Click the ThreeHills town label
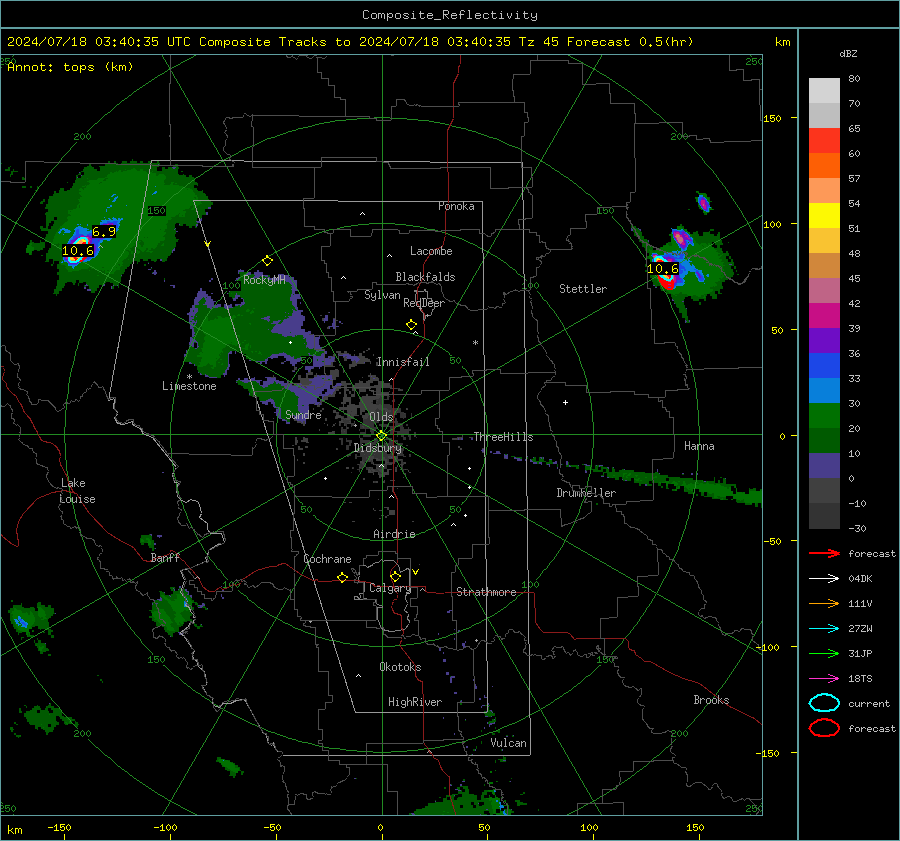The width and height of the screenshot is (900, 841). click(503, 437)
